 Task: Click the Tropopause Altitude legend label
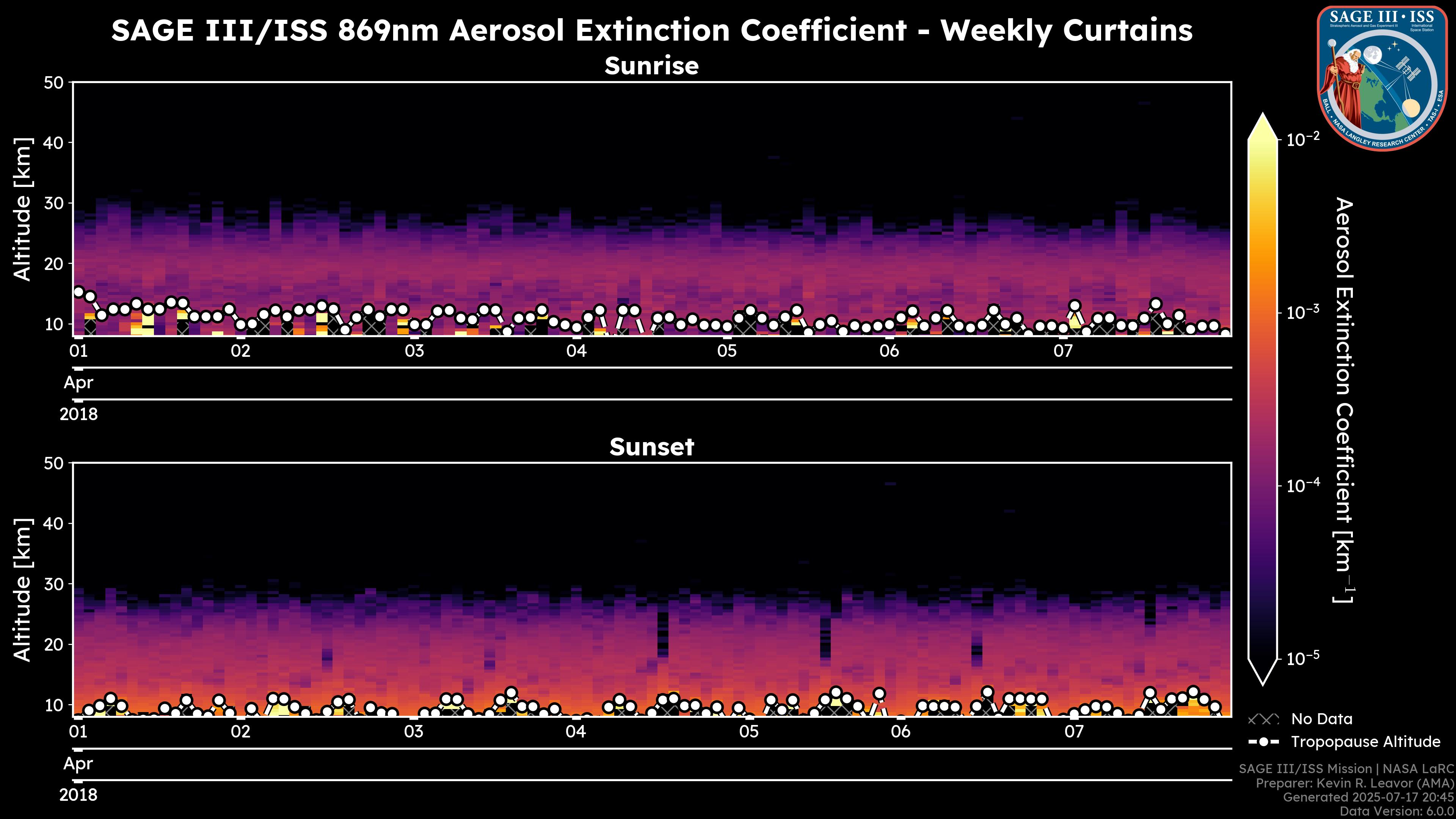point(1365,742)
